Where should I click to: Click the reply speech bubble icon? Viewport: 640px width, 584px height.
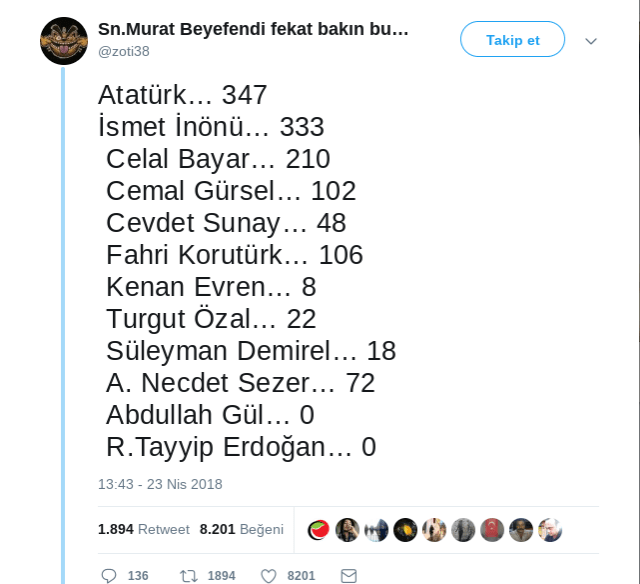(110, 575)
